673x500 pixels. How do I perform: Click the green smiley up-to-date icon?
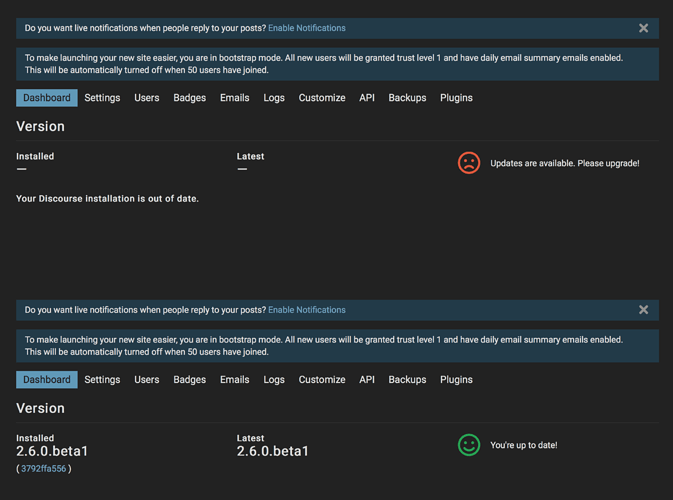469,445
